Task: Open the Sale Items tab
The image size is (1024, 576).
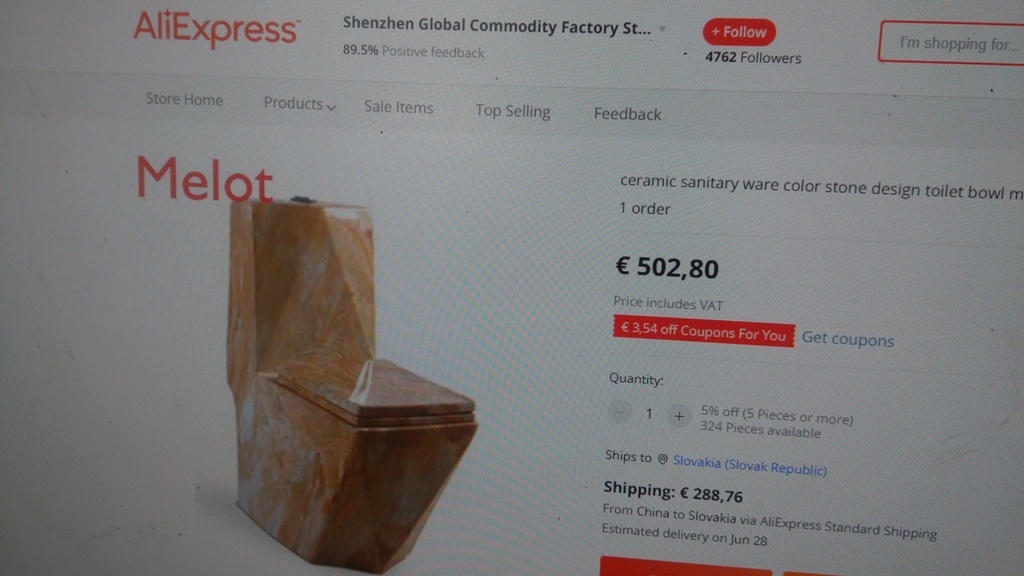Action: point(398,107)
